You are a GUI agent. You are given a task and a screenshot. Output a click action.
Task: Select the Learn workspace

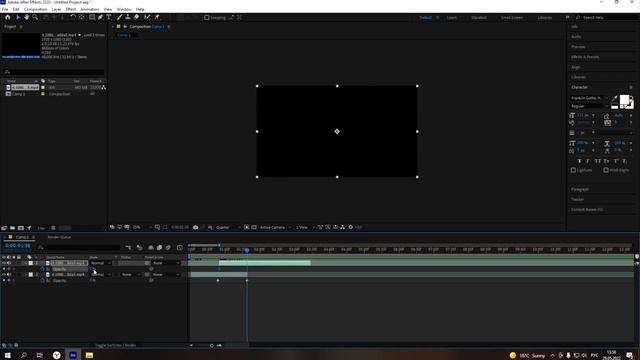tap(451, 18)
